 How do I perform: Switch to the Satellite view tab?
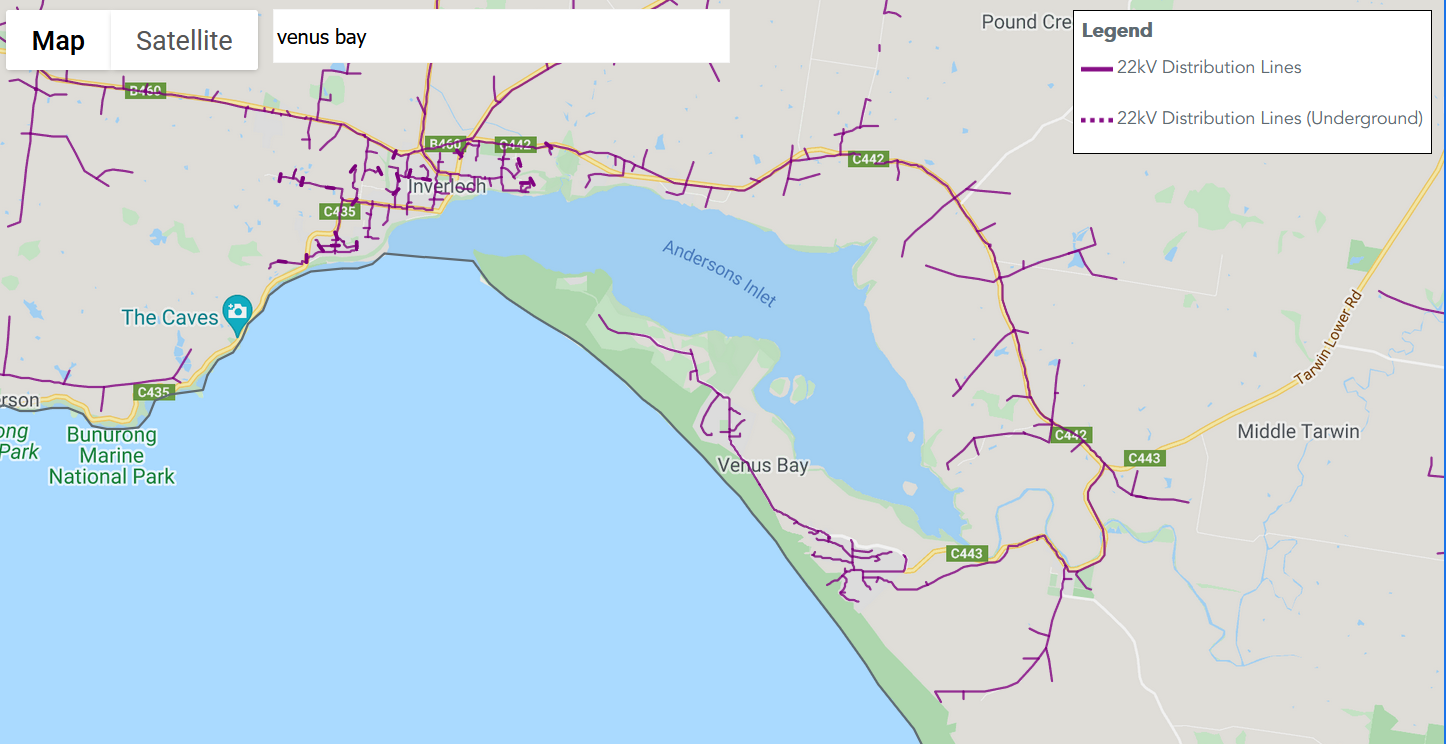184,41
